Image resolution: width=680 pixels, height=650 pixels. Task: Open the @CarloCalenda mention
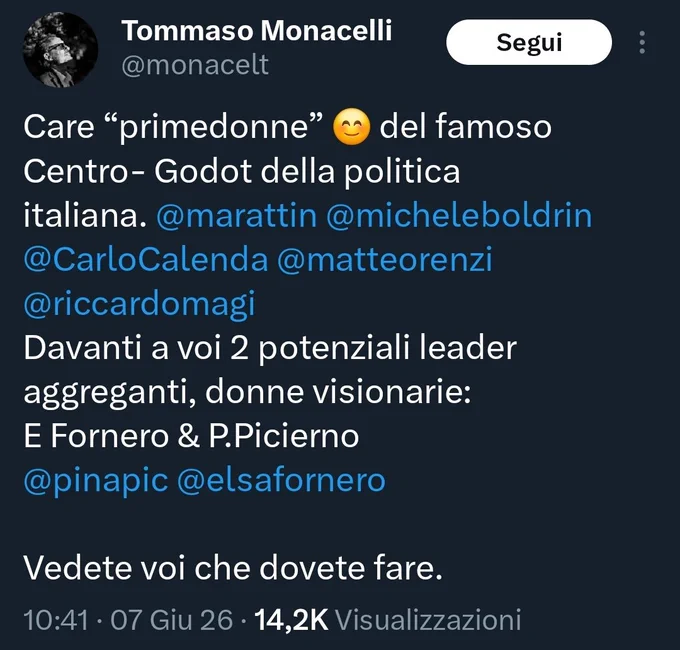click(x=146, y=260)
